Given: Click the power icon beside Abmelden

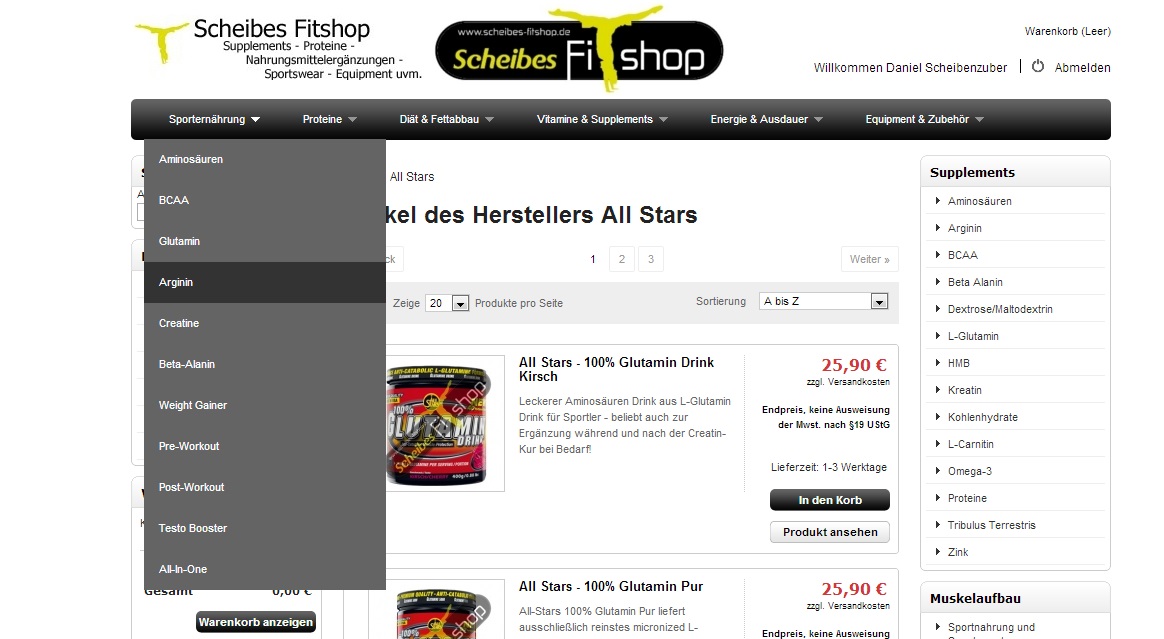Looking at the screenshot, I should (x=1038, y=66).
